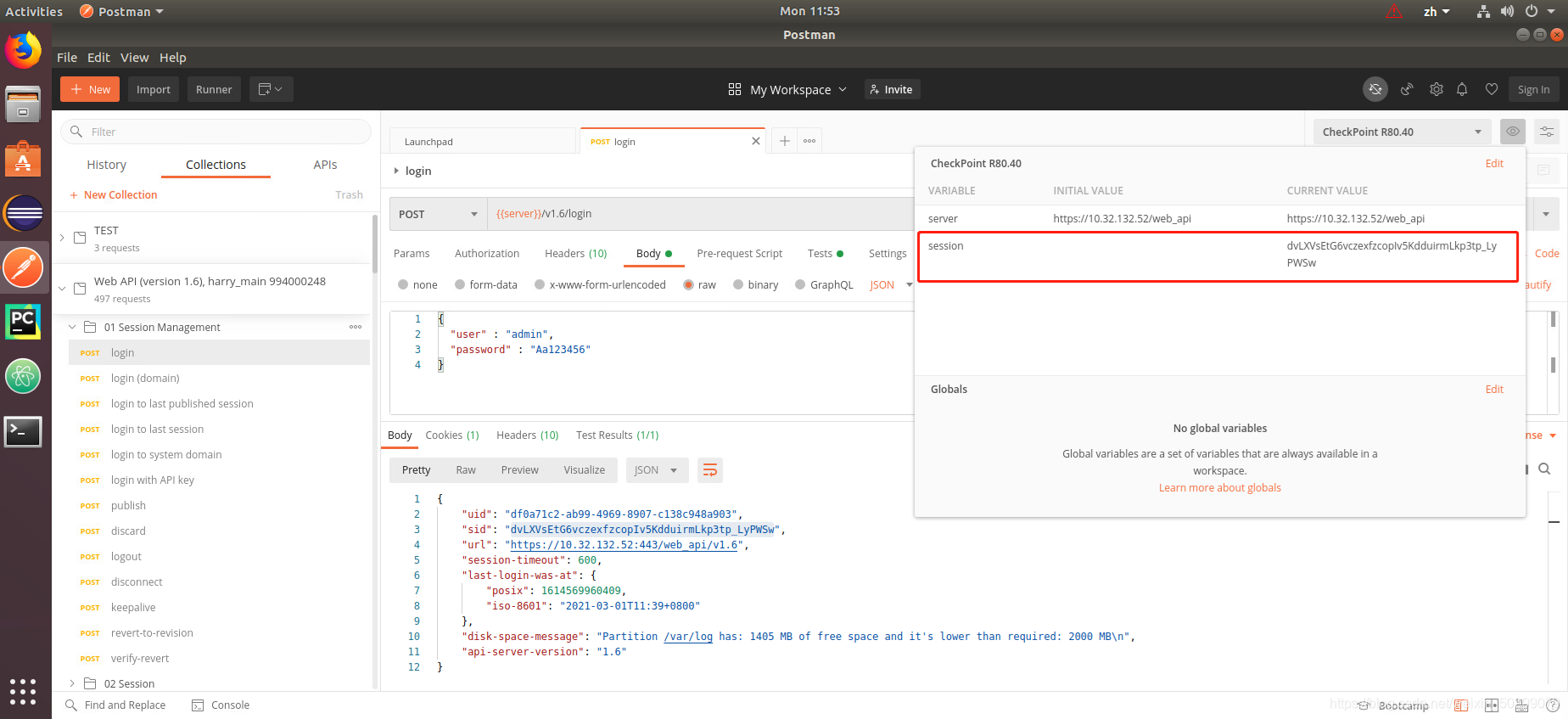
Task: Select the publish request
Action: pos(219,505)
